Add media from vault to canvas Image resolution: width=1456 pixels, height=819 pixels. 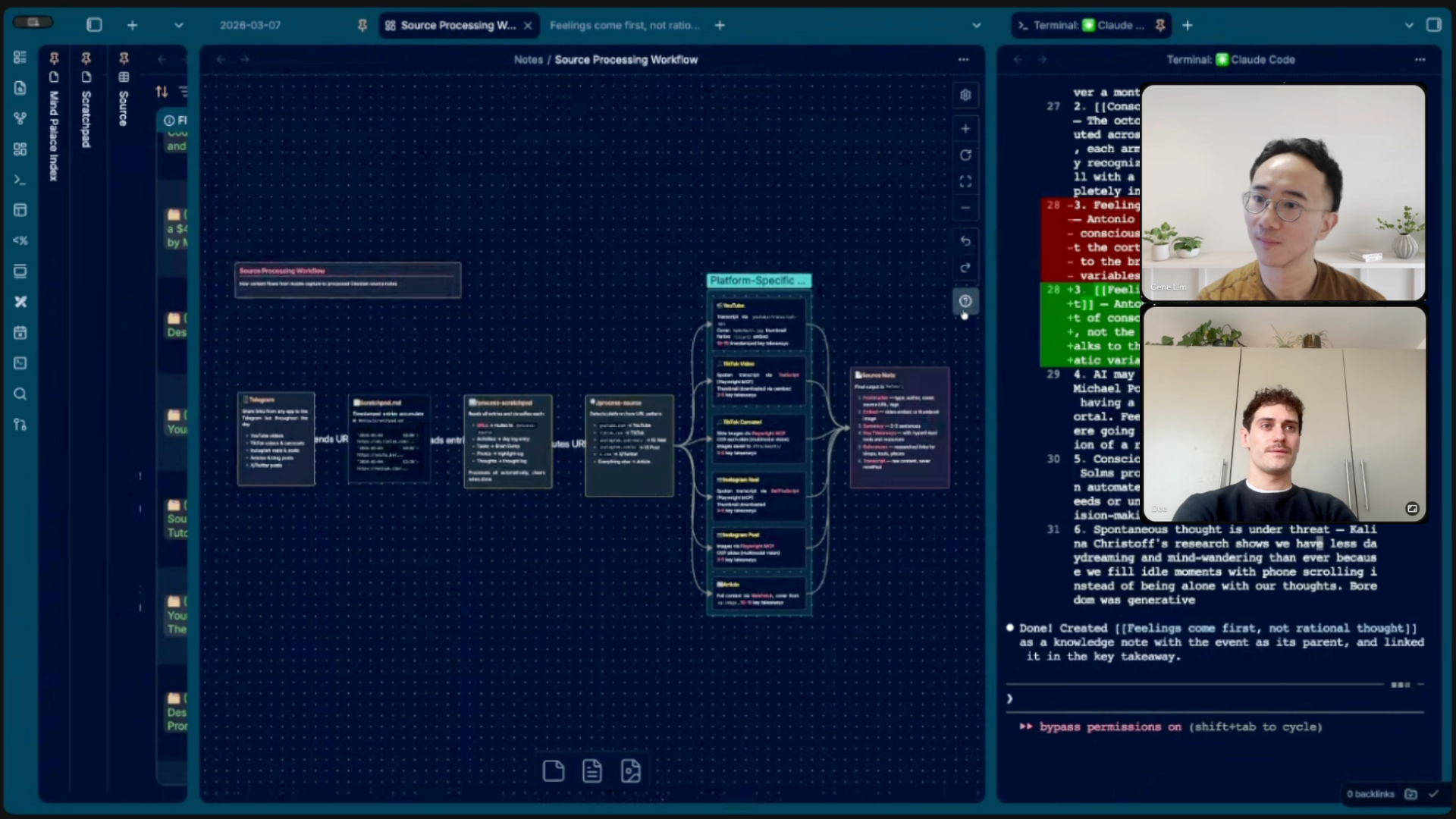631,770
